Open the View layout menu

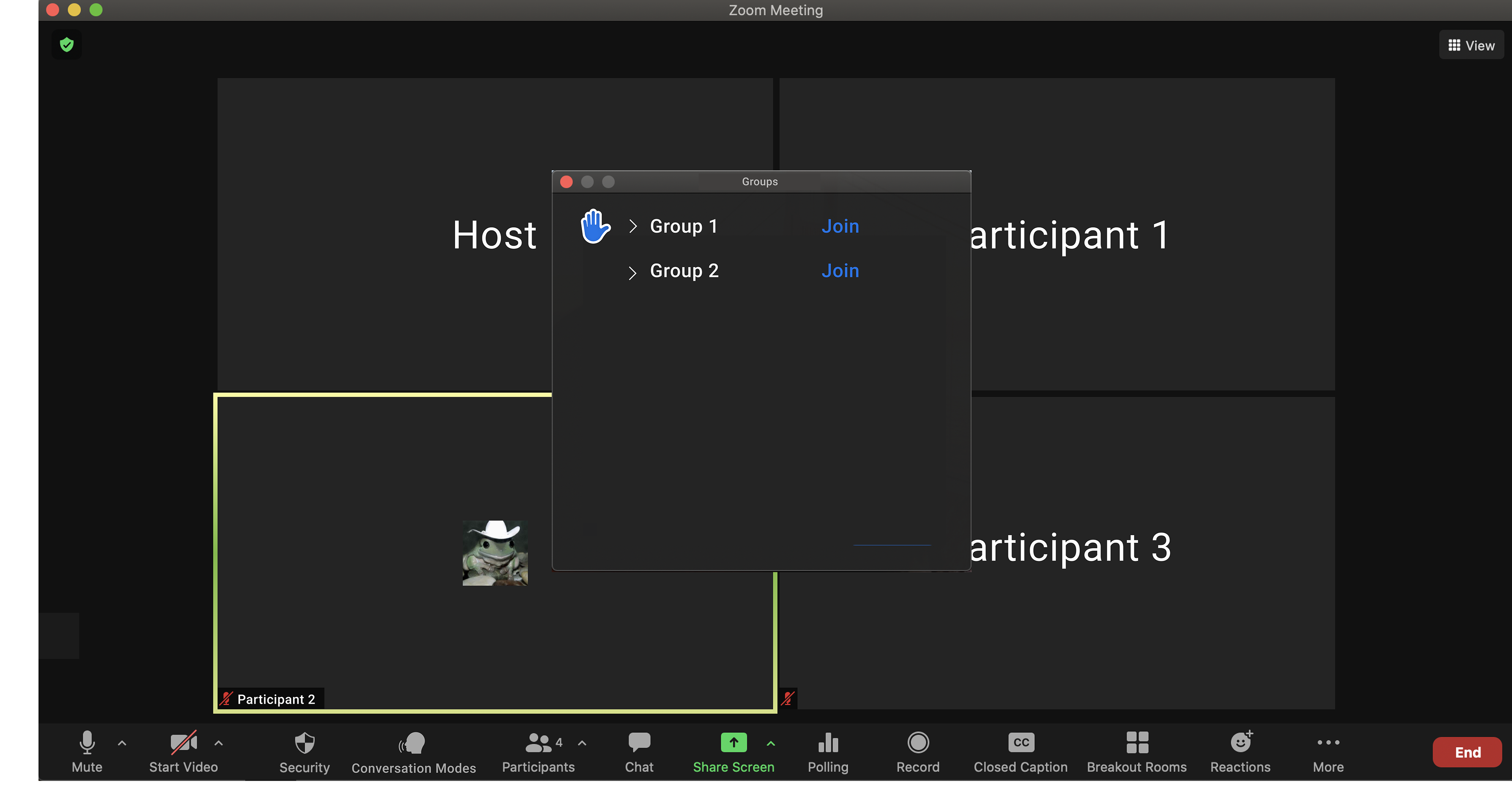(x=1471, y=45)
